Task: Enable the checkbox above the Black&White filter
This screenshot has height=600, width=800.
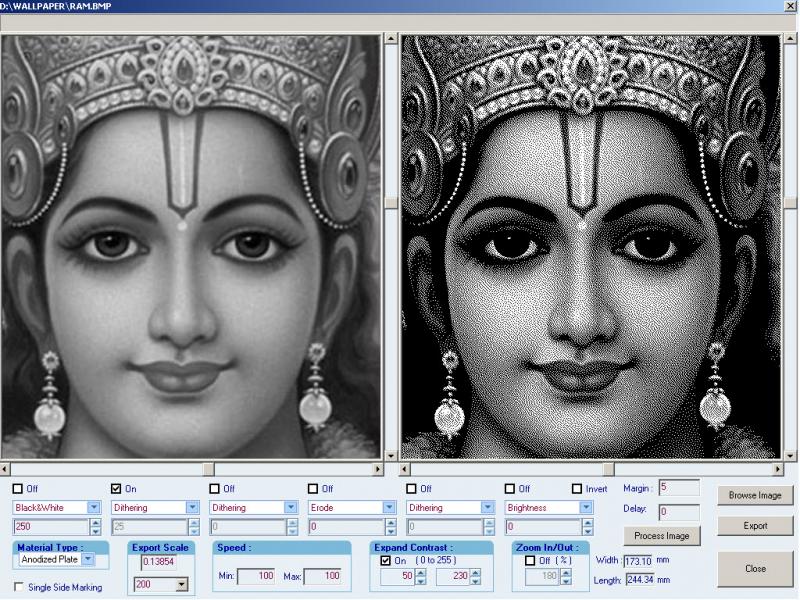Action: (x=18, y=489)
